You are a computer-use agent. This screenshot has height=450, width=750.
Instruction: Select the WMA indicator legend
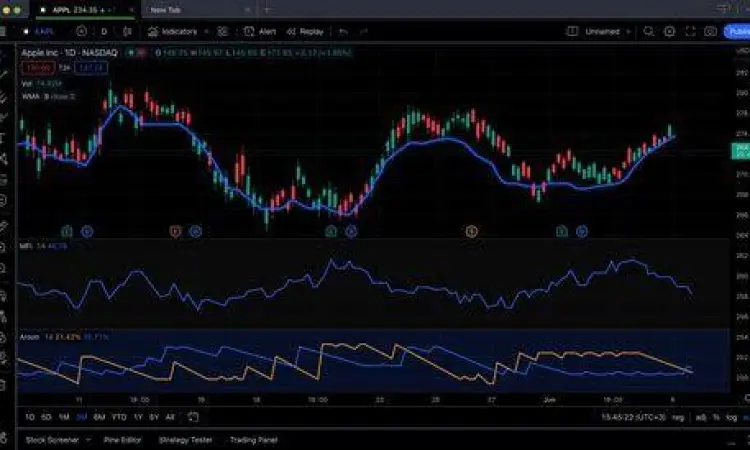48,96
